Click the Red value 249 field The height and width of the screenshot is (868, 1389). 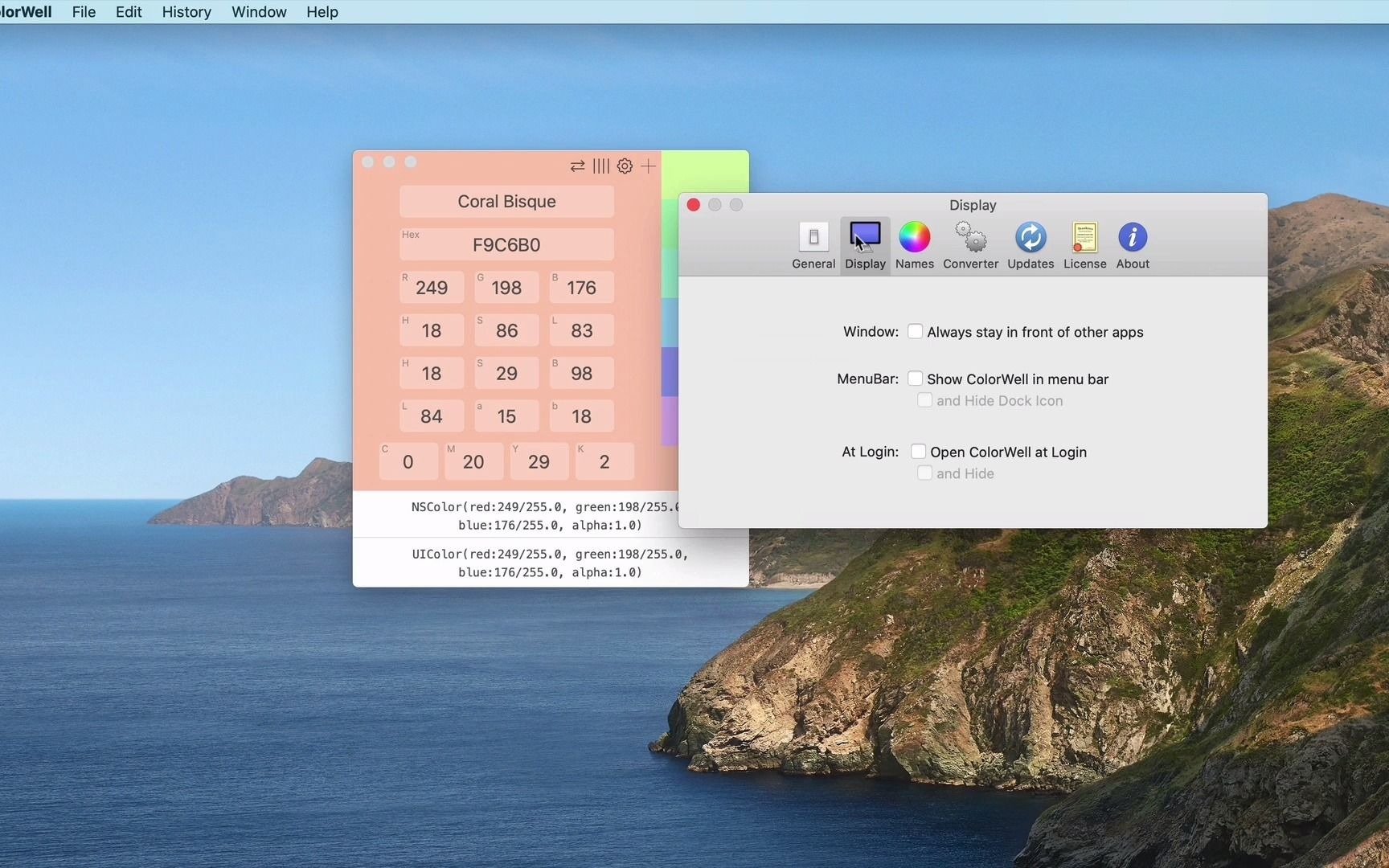[432, 287]
